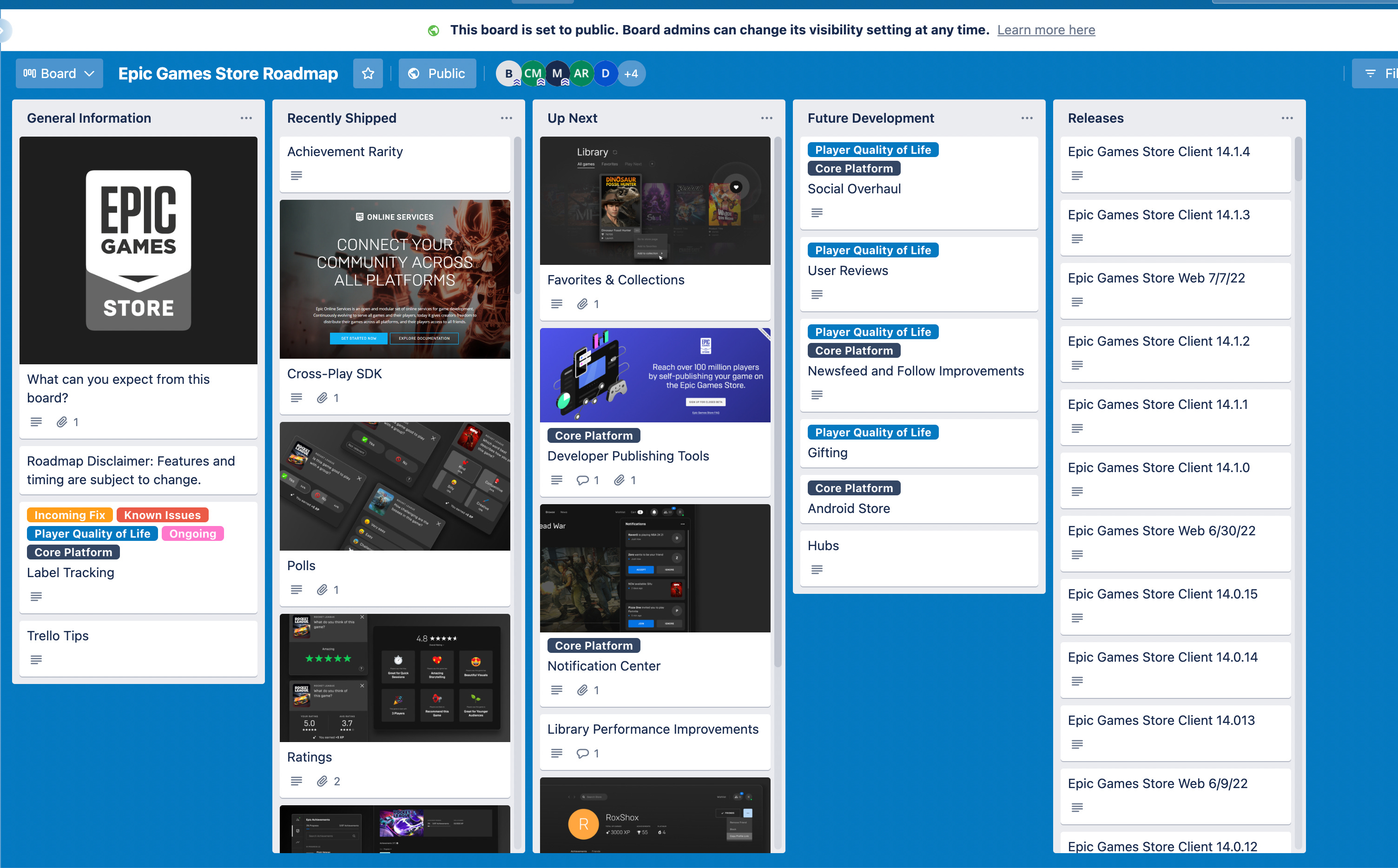The width and height of the screenshot is (1398, 868).
Task: Open Up Next list actions menu
Action: 766,118
